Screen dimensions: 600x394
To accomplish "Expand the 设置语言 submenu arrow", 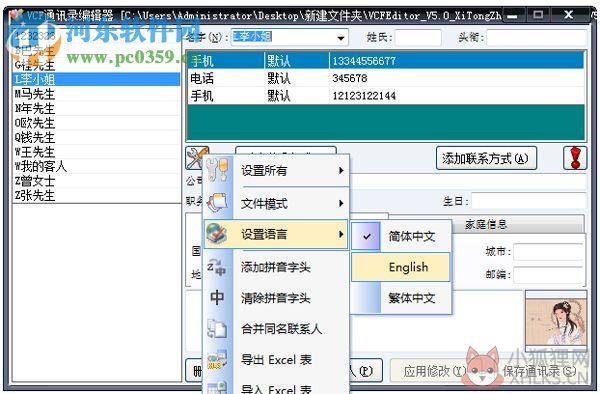I will 341,234.
